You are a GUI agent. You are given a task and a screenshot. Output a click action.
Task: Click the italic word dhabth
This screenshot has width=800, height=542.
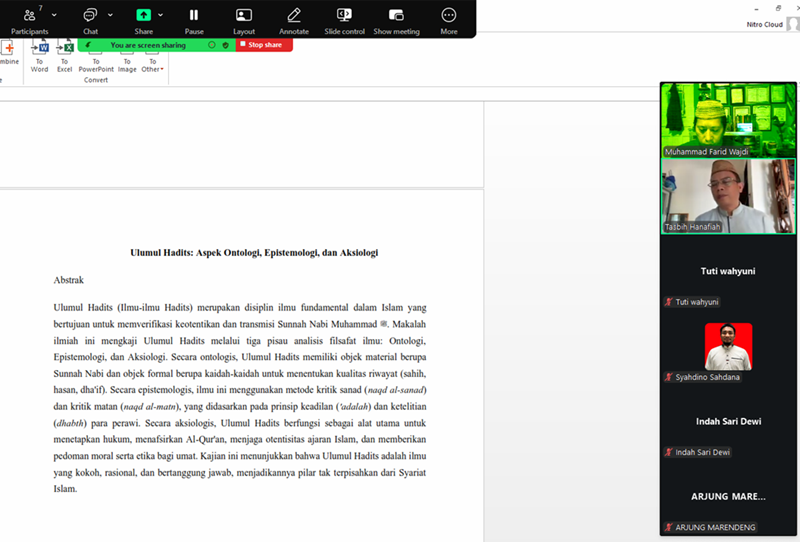point(71,423)
